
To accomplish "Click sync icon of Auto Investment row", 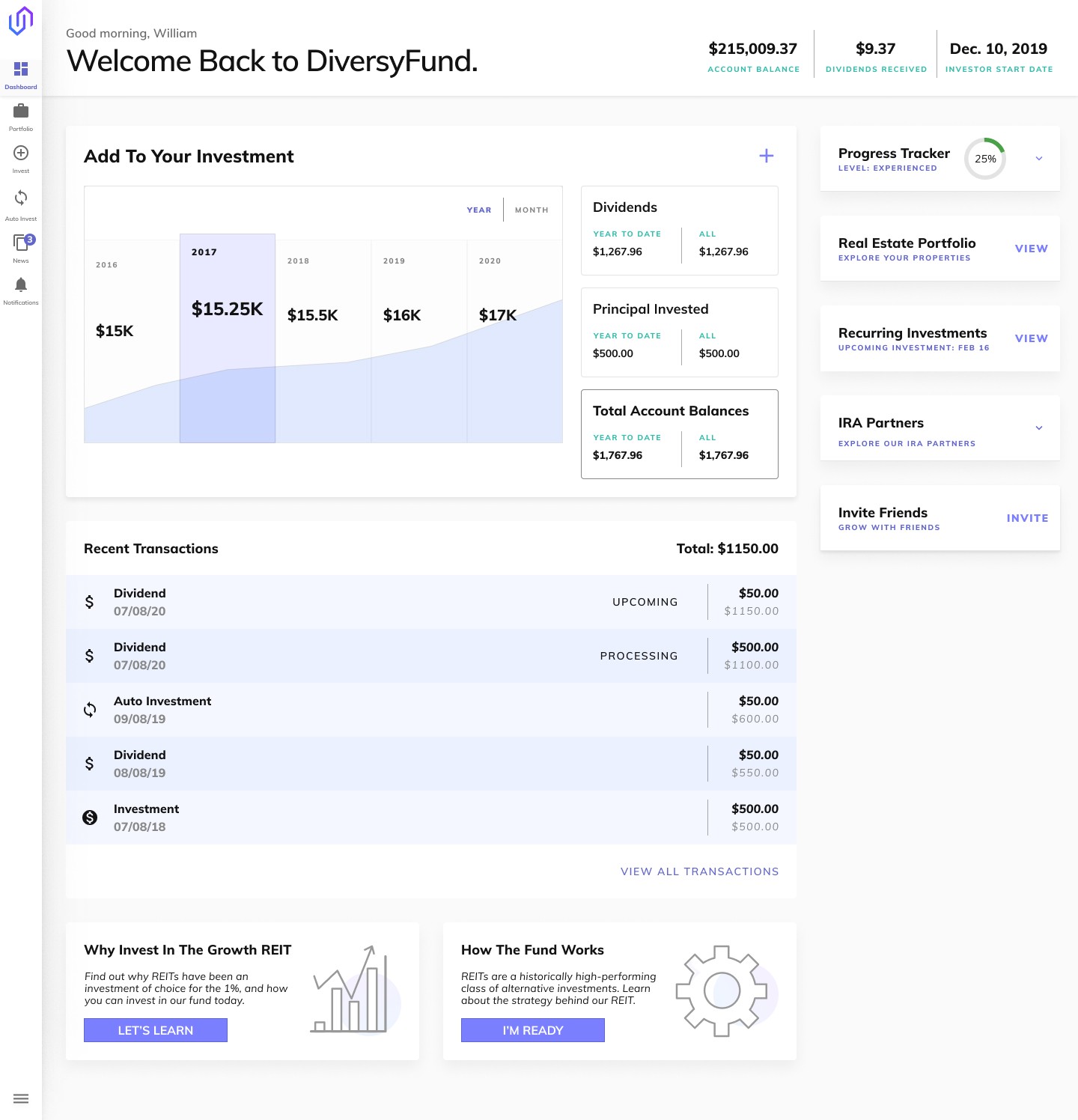I will click(90, 710).
